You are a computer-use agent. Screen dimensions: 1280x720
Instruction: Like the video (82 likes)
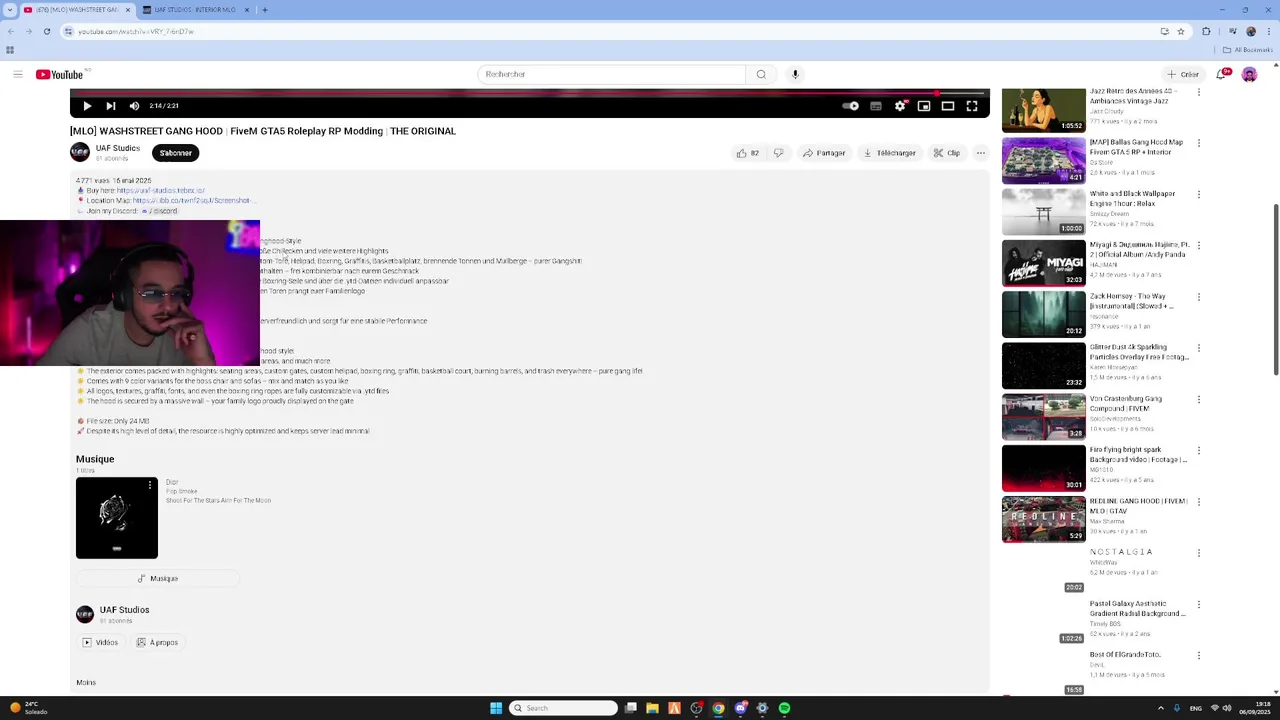pyautogui.click(x=748, y=153)
